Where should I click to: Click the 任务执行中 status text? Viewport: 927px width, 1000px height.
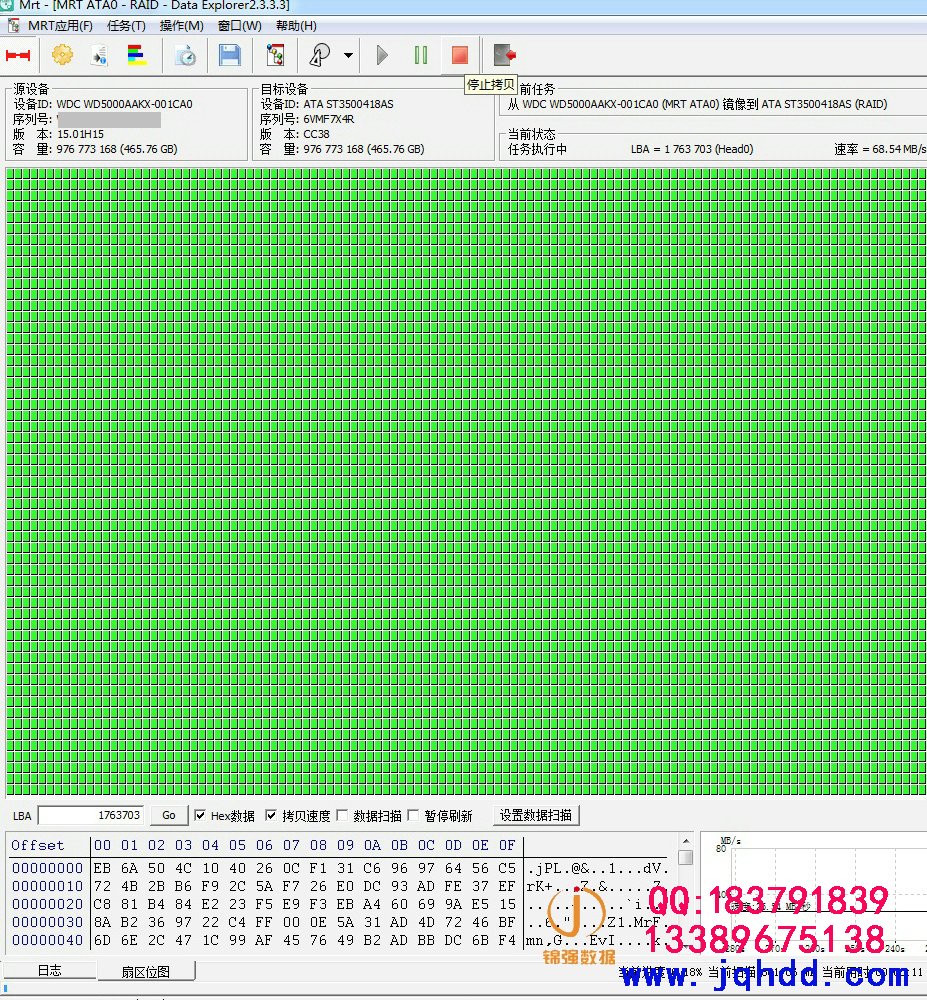coord(537,149)
